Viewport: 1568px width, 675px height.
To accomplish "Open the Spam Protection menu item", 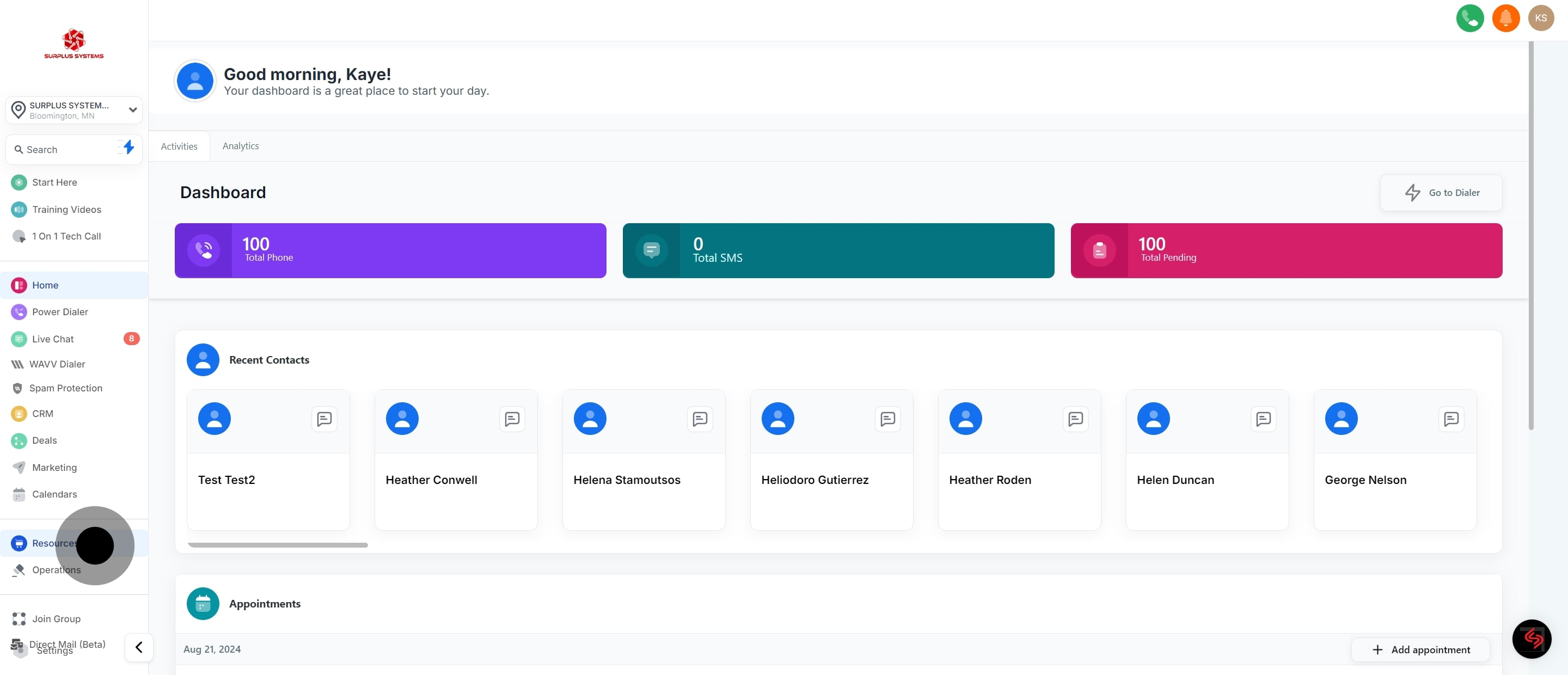I will click(x=66, y=388).
